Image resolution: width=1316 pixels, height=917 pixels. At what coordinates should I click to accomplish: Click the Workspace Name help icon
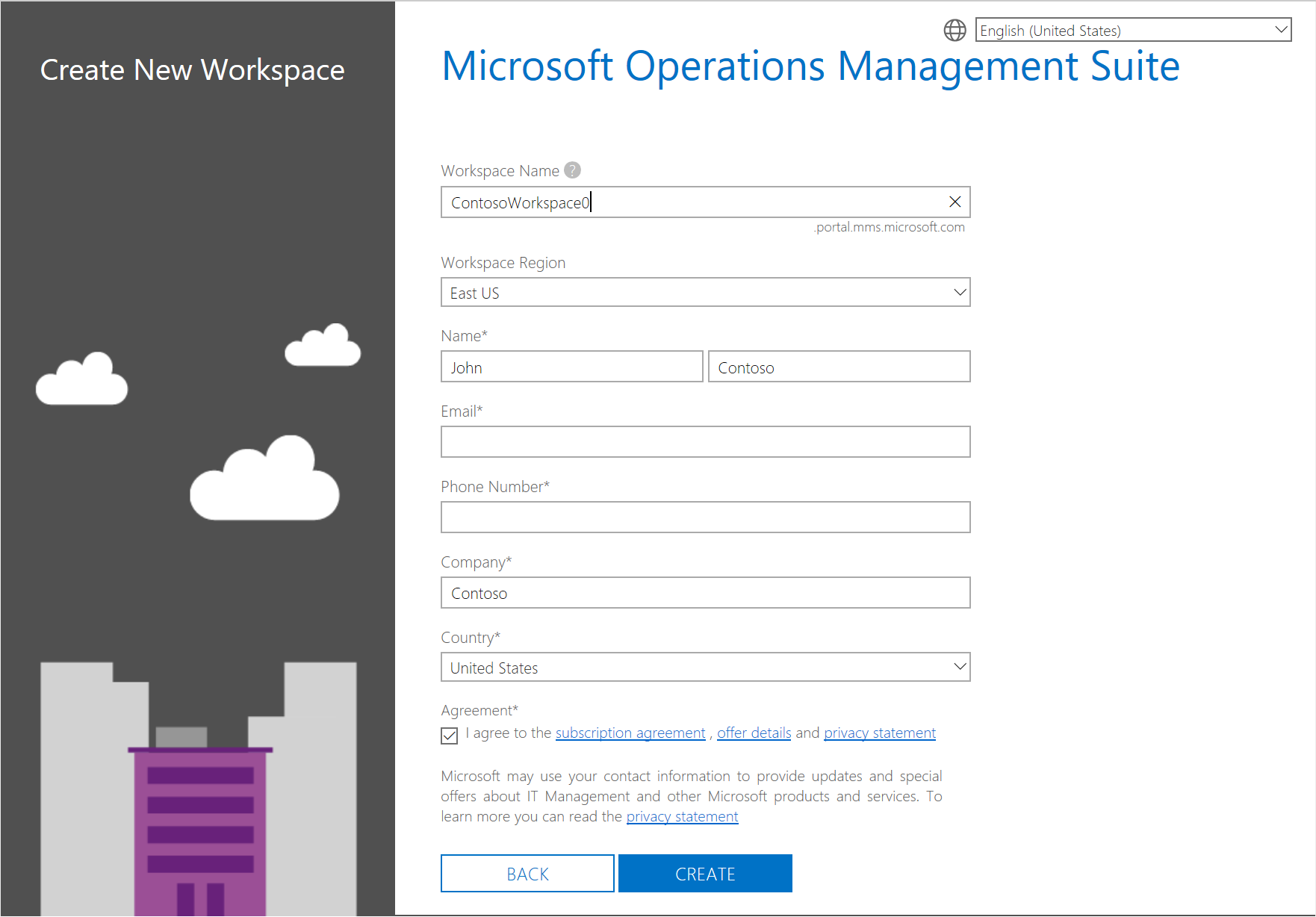pos(572,170)
